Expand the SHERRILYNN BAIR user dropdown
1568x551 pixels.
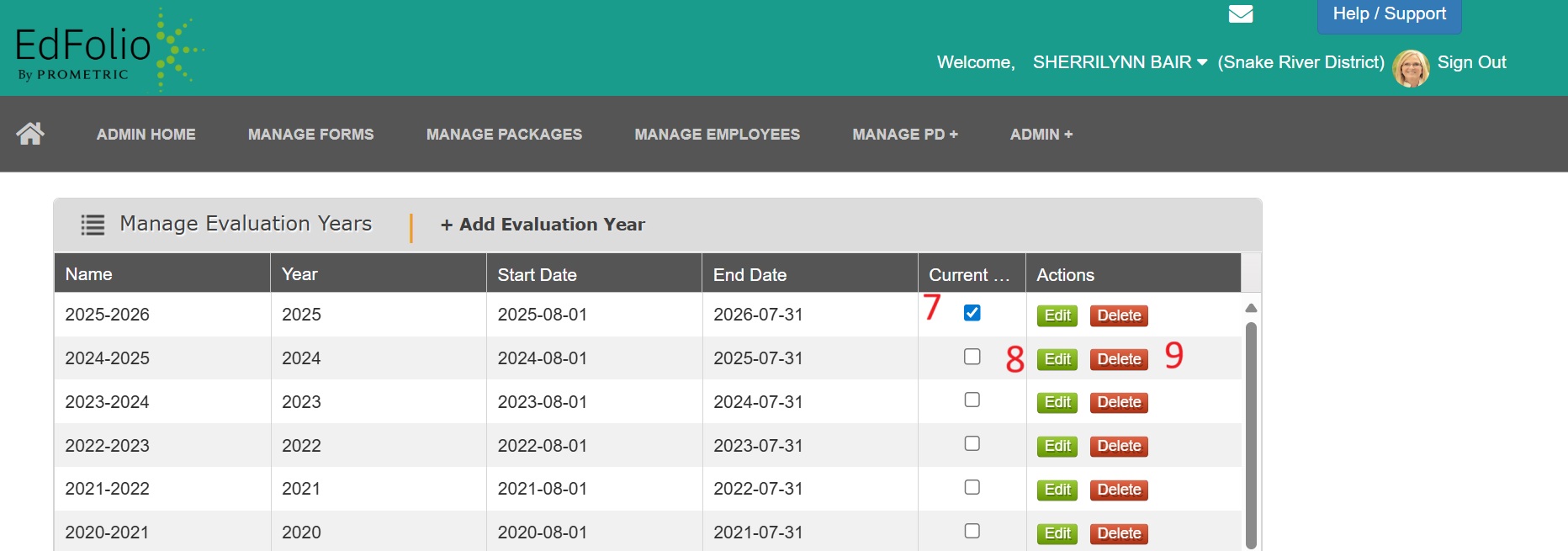[x=1120, y=62]
